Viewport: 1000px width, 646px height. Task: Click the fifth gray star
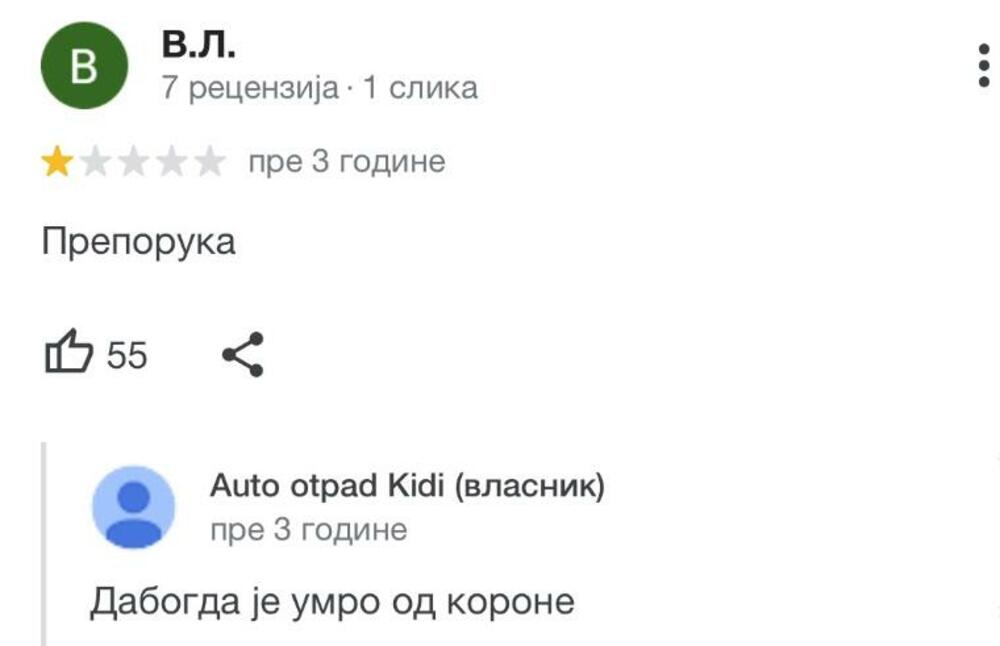click(210, 161)
